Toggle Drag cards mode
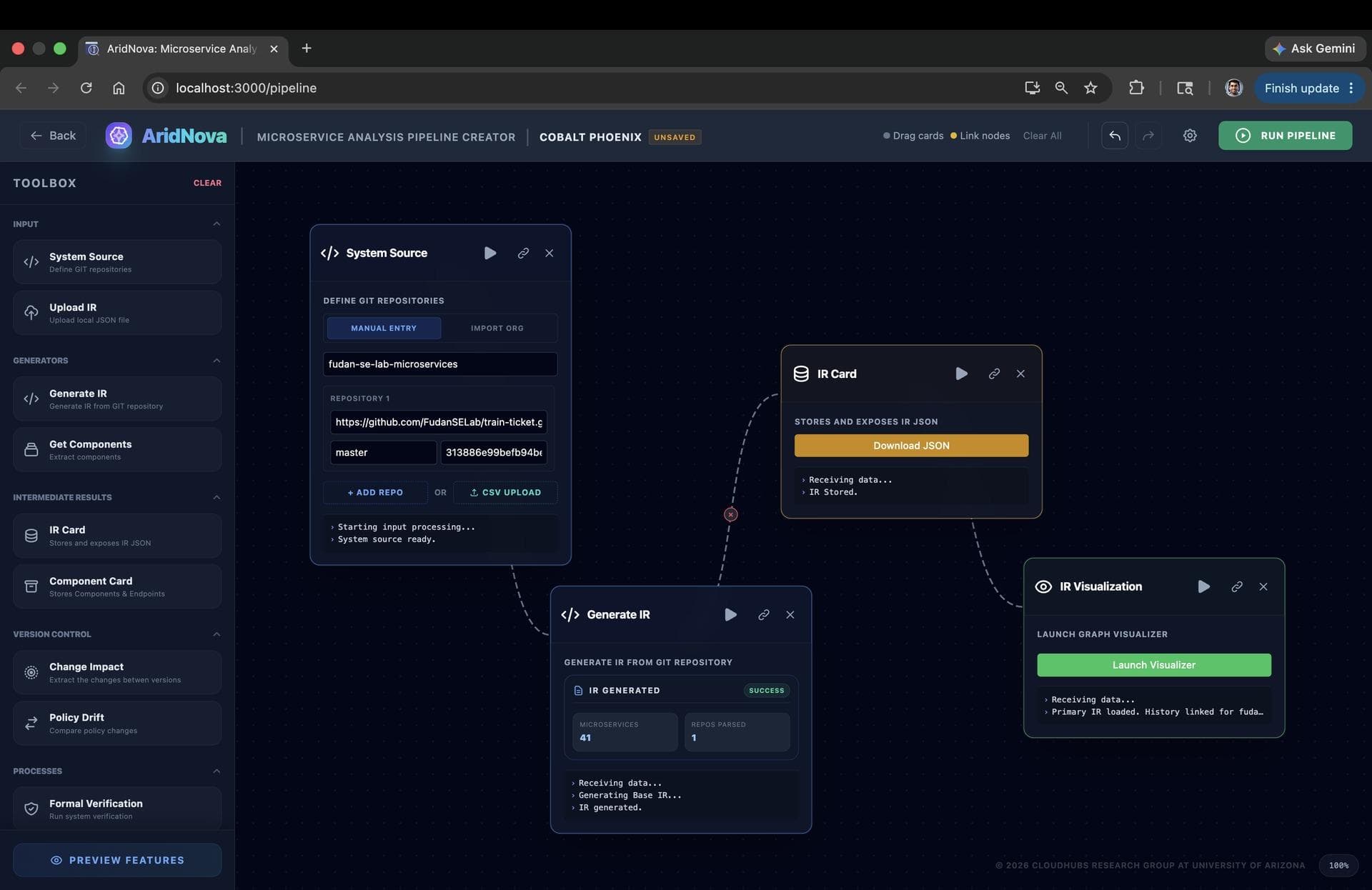1372x890 pixels. pyautogui.click(x=913, y=136)
